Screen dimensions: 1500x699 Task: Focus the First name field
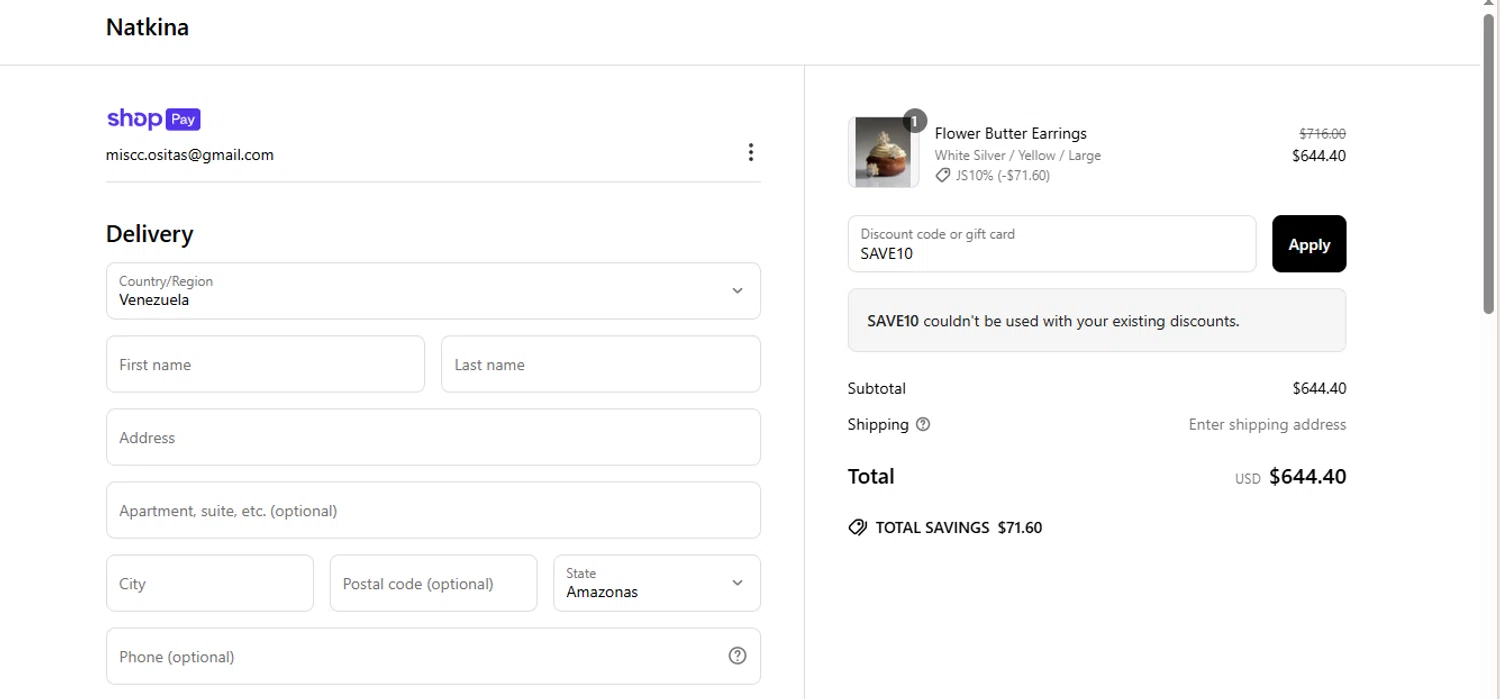265,364
